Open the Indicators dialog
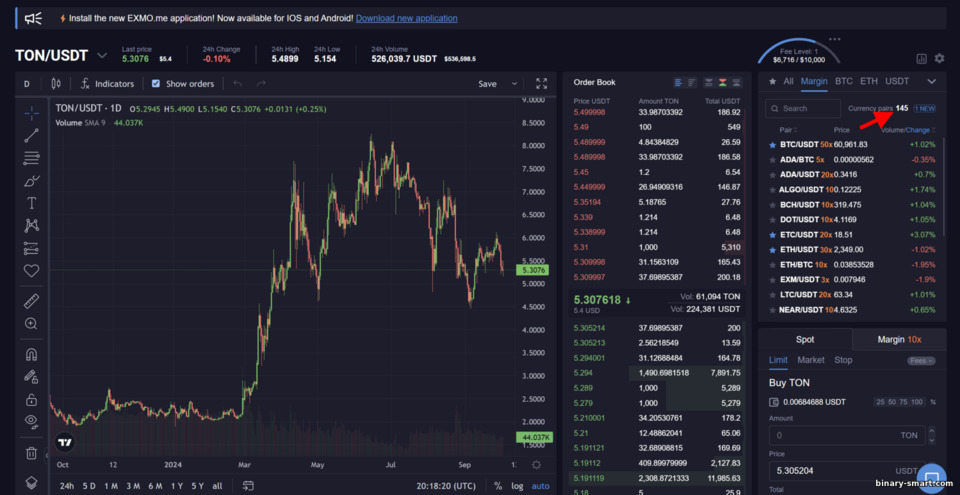Viewport: 960px width, 495px height. (107, 84)
